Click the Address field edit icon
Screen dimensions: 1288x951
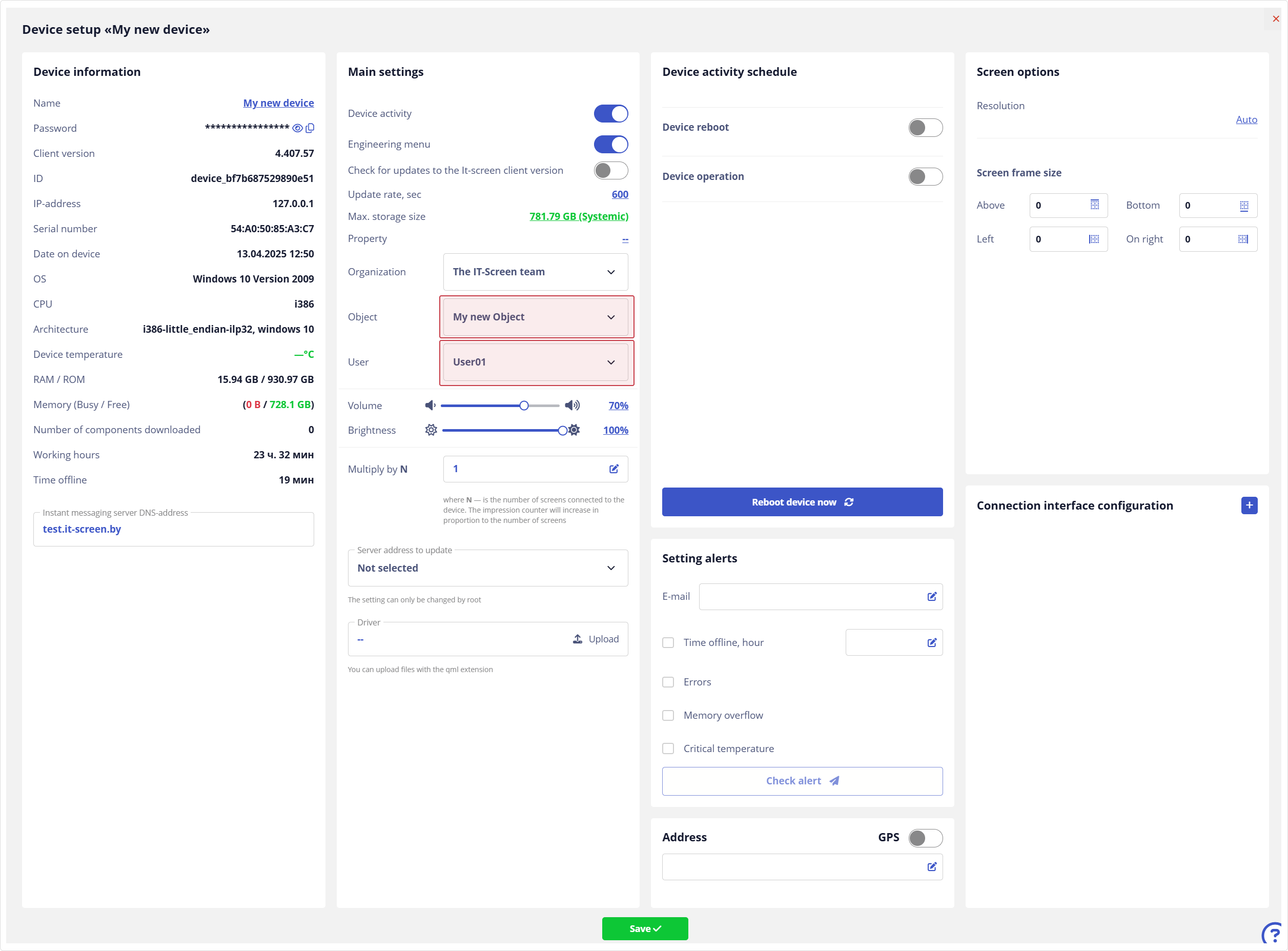click(932, 867)
